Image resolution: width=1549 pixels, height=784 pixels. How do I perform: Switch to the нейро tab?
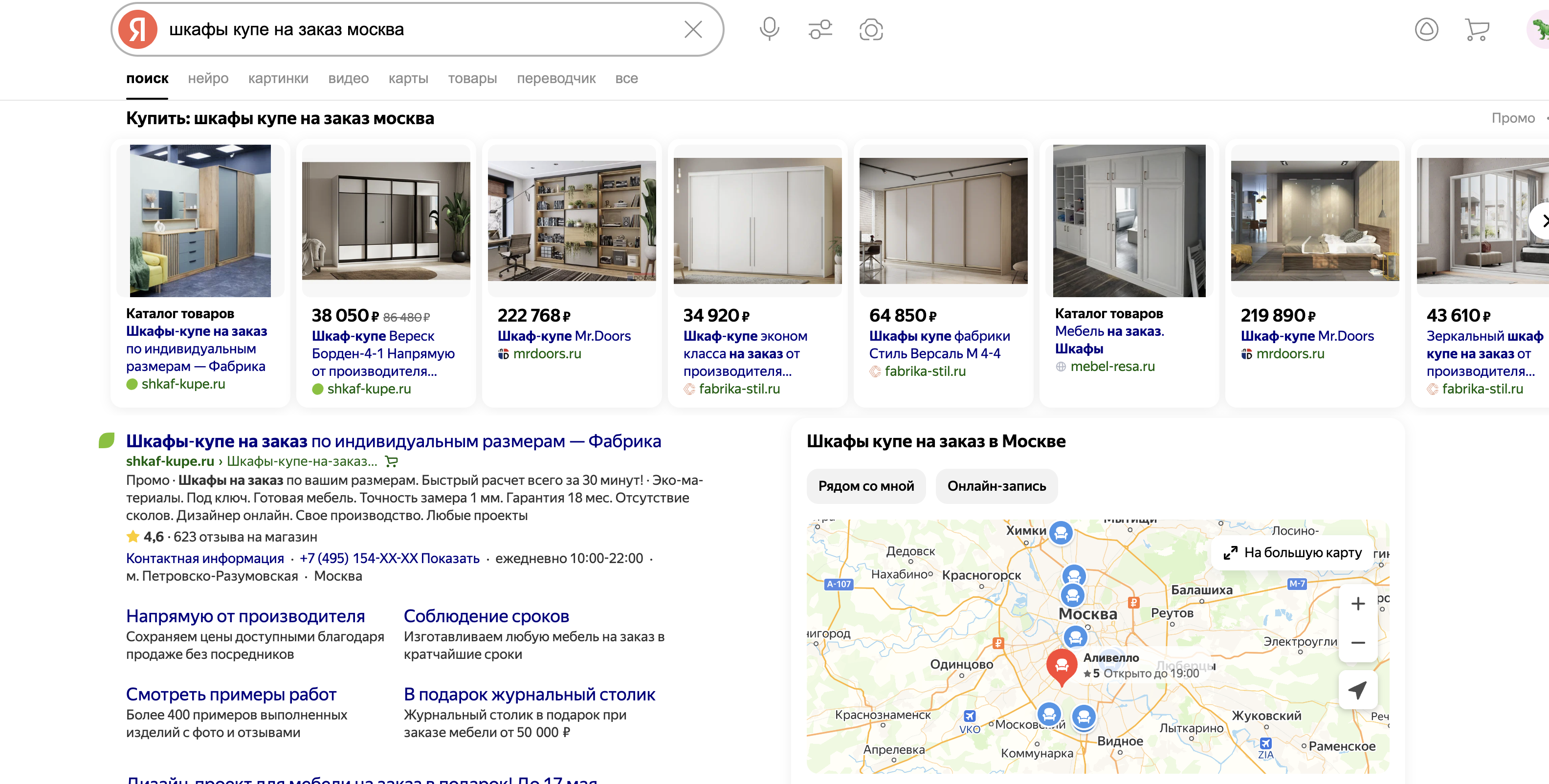pos(208,79)
